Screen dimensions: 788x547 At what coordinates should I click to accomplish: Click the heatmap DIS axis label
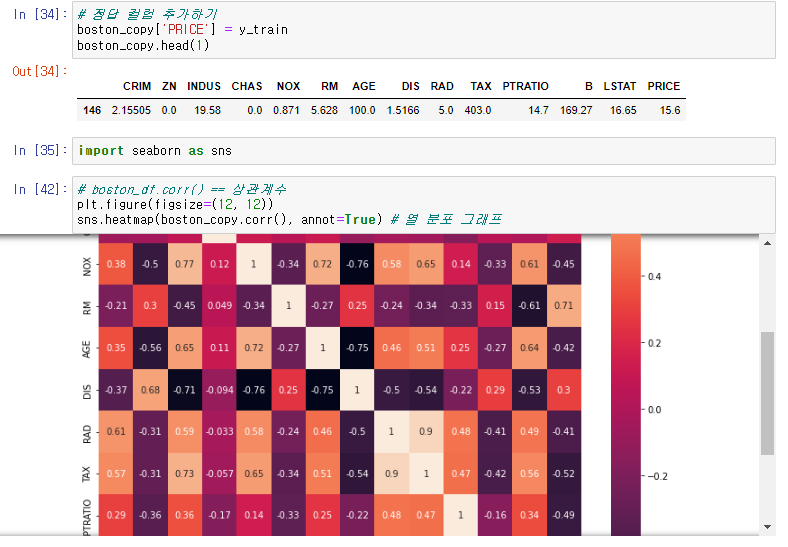pyautogui.click(x=87, y=392)
